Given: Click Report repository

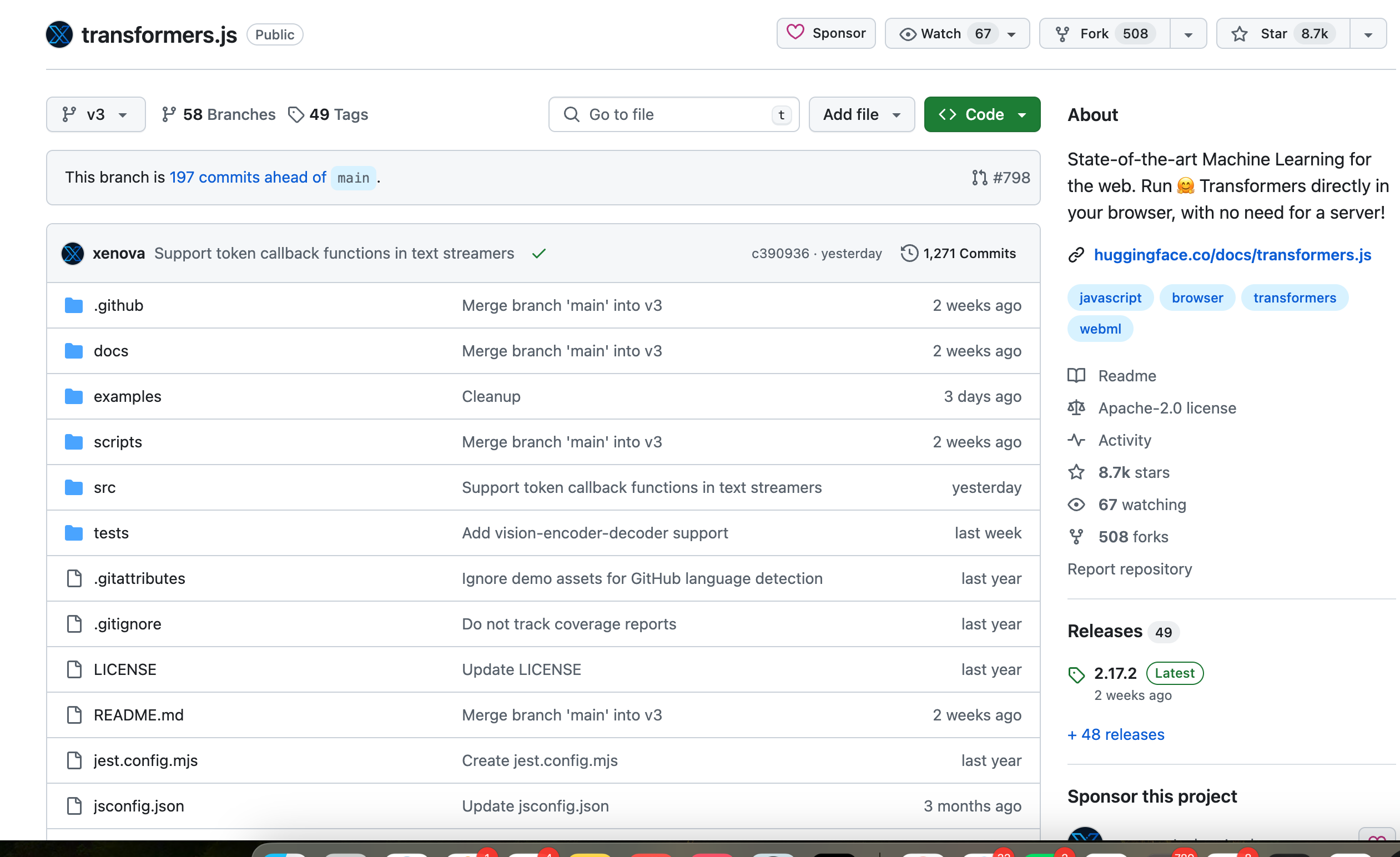Looking at the screenshot, I should pyautogui.click(x=1130, y=569).
